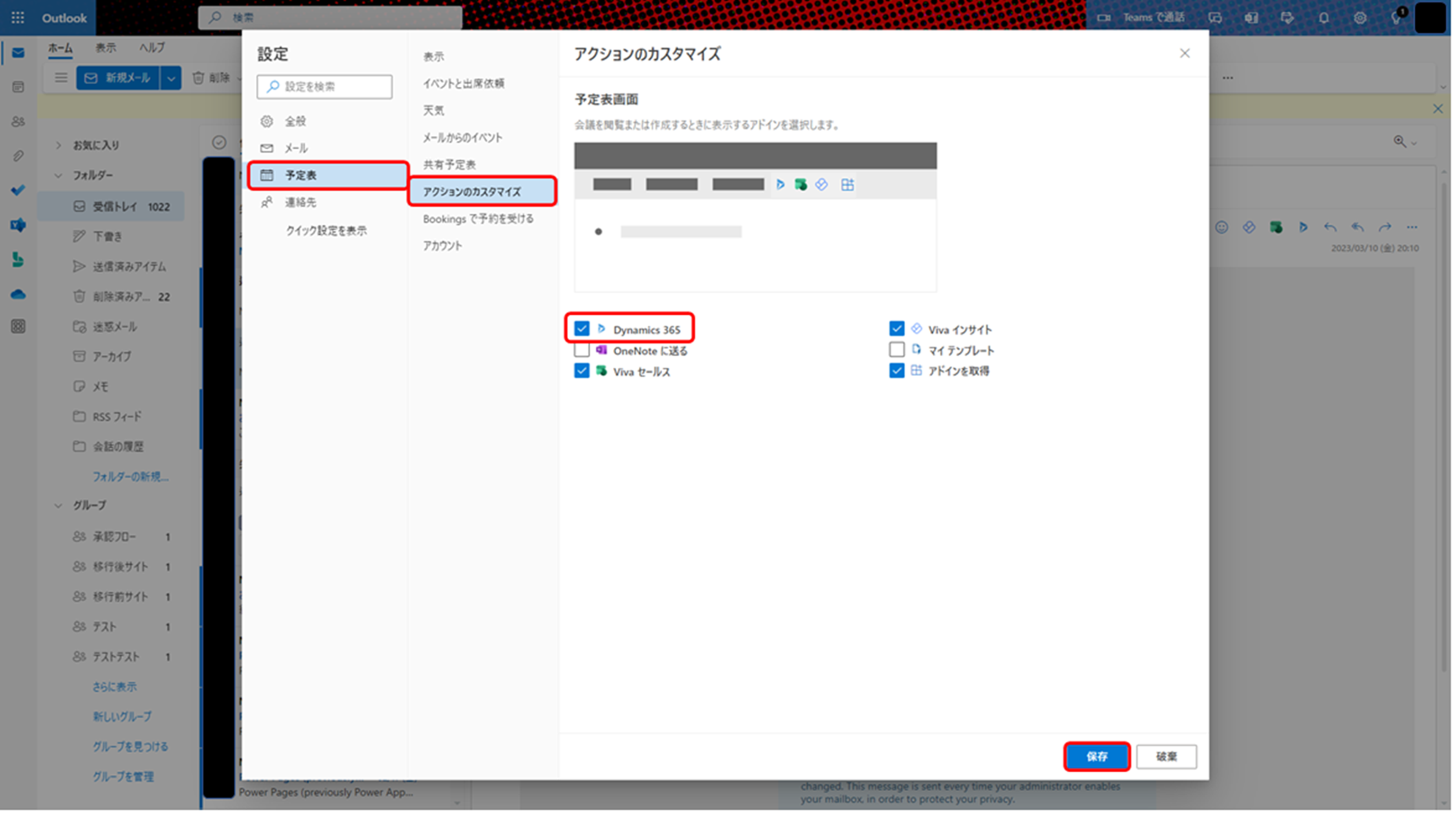This screenshot has width=1456, height=815.
Task: Open To Do checkmark icon in rail
Action: point(18,190)
